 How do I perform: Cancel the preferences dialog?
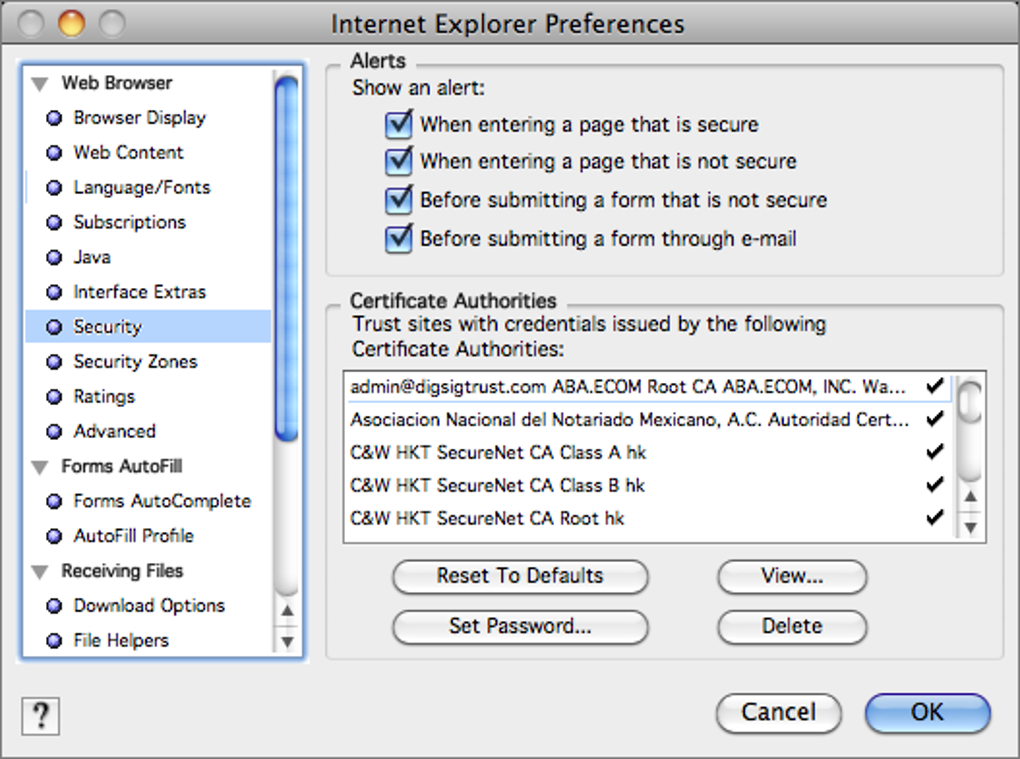pyautogui.click(x=779, y=712)
